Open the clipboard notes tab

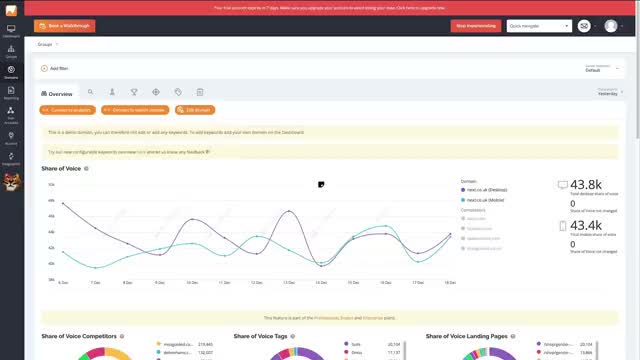(x=200, y=92)
